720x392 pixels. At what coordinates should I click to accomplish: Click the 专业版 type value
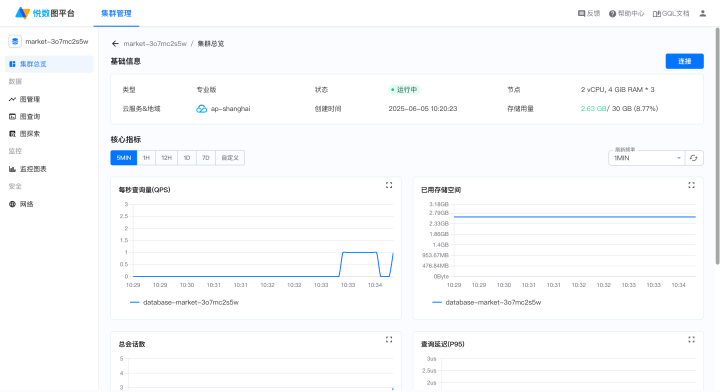(206, 90)
